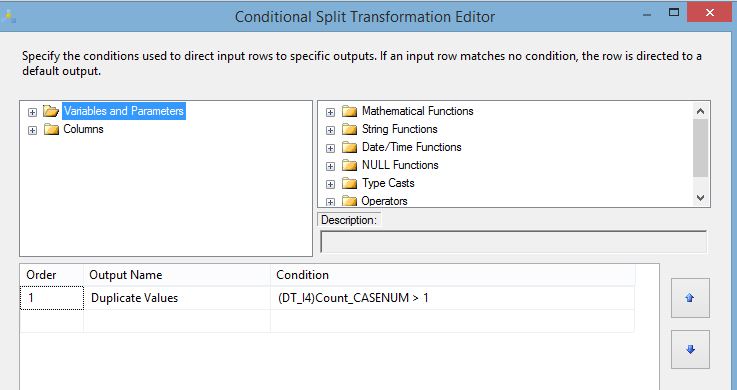Close the Conditional Split Transformation Editor
The height and width of the screenshot is (390, 737).
click(710, 13)
